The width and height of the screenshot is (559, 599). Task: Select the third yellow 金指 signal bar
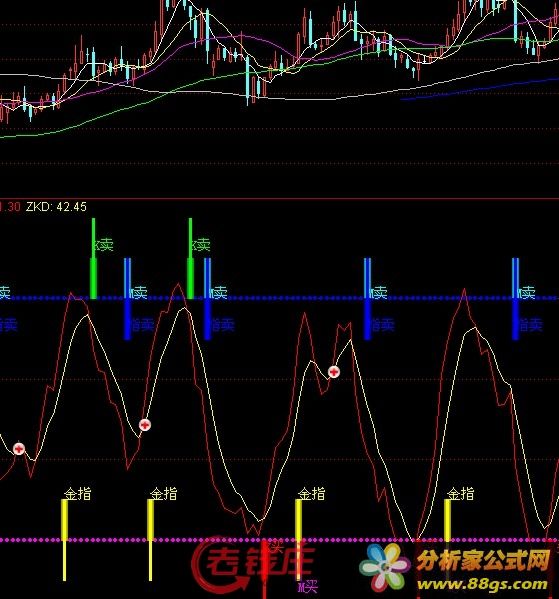tap(298, 540)
